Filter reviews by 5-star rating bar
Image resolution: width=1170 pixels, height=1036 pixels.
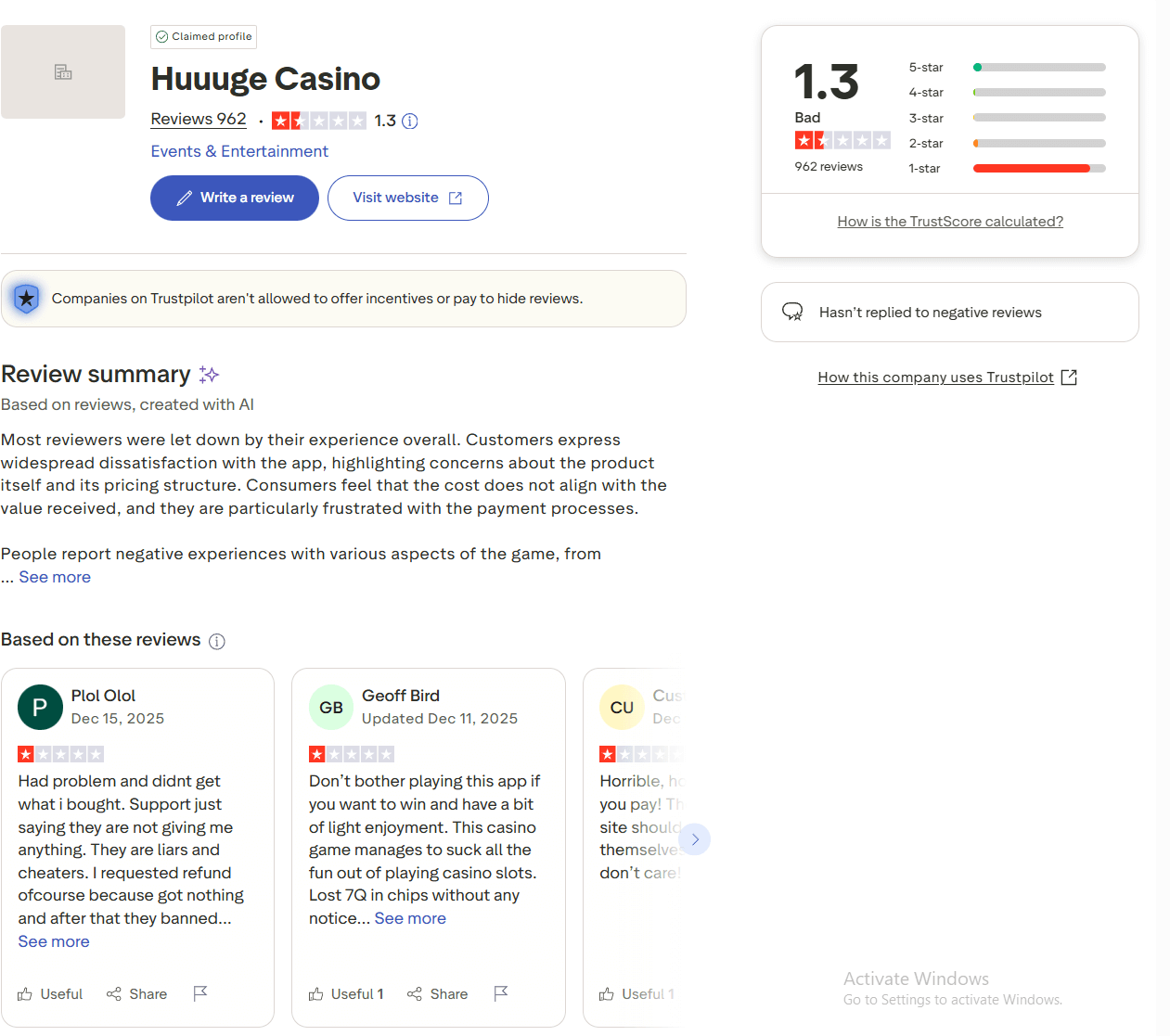pos(1038,68)
